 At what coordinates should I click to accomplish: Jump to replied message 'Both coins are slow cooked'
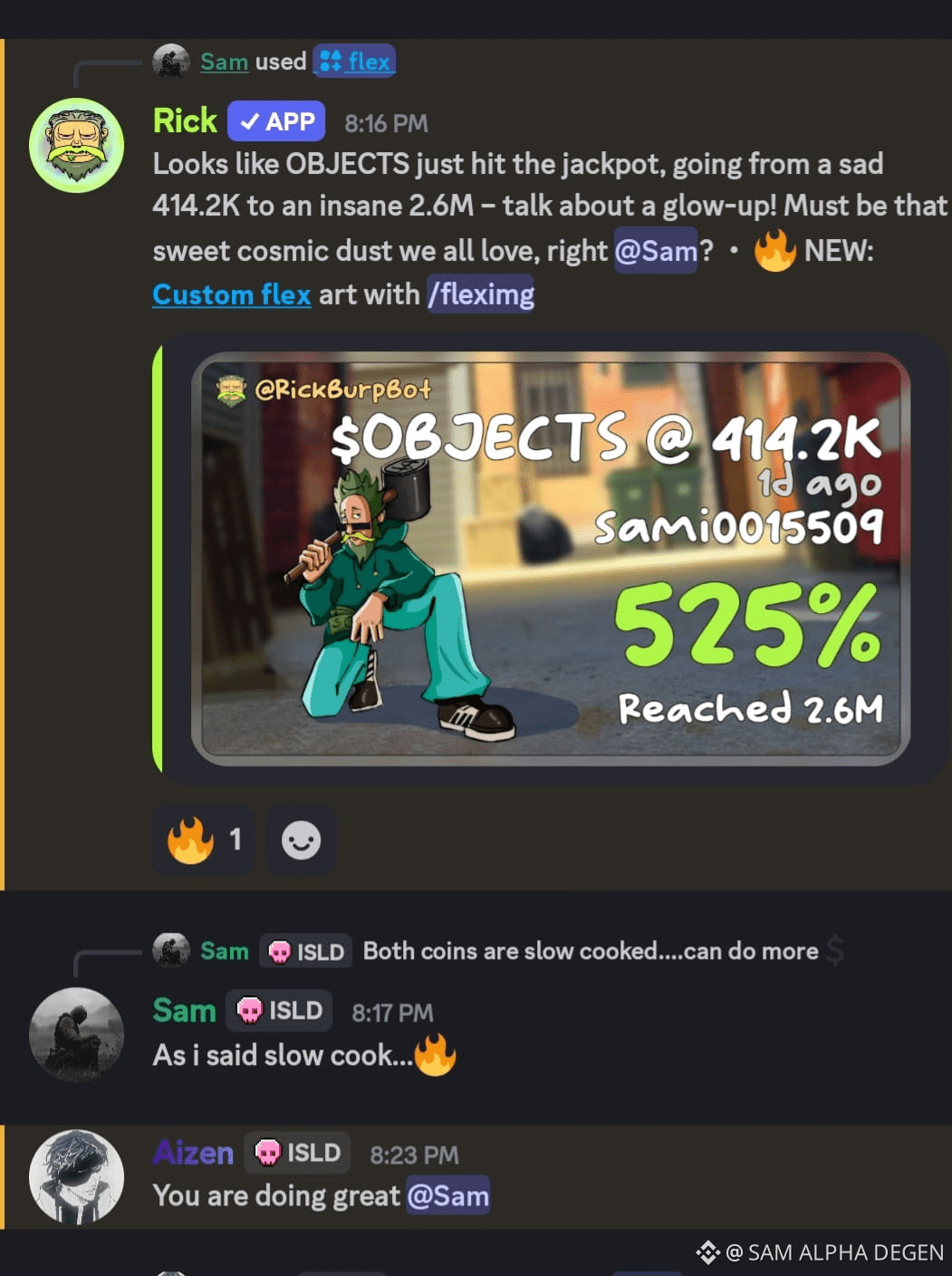click(591, 951)
